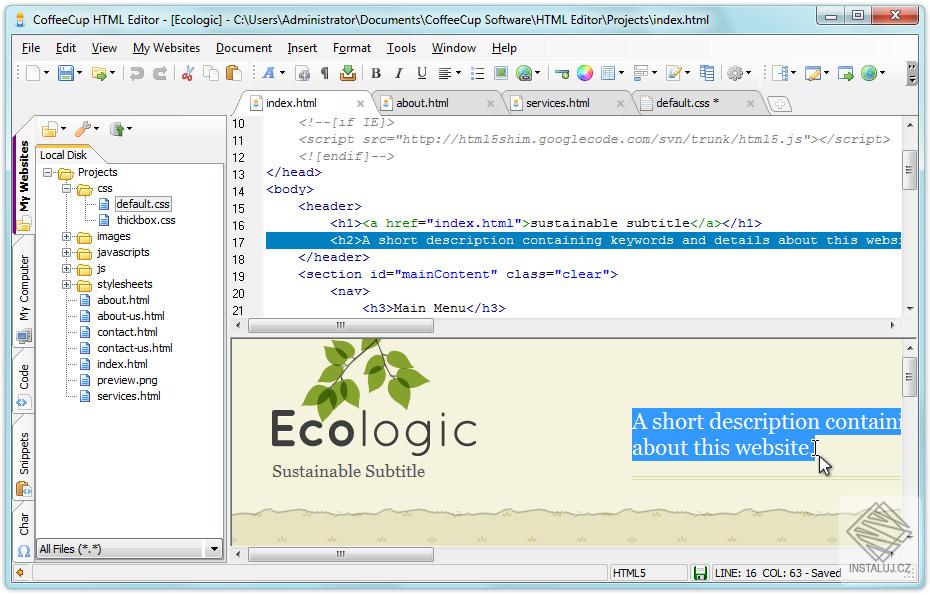The width and height of the screenshot is (930, 595).
Task: Click the HTML5 indicator in the status bar
Action: [x=633, y=572]
